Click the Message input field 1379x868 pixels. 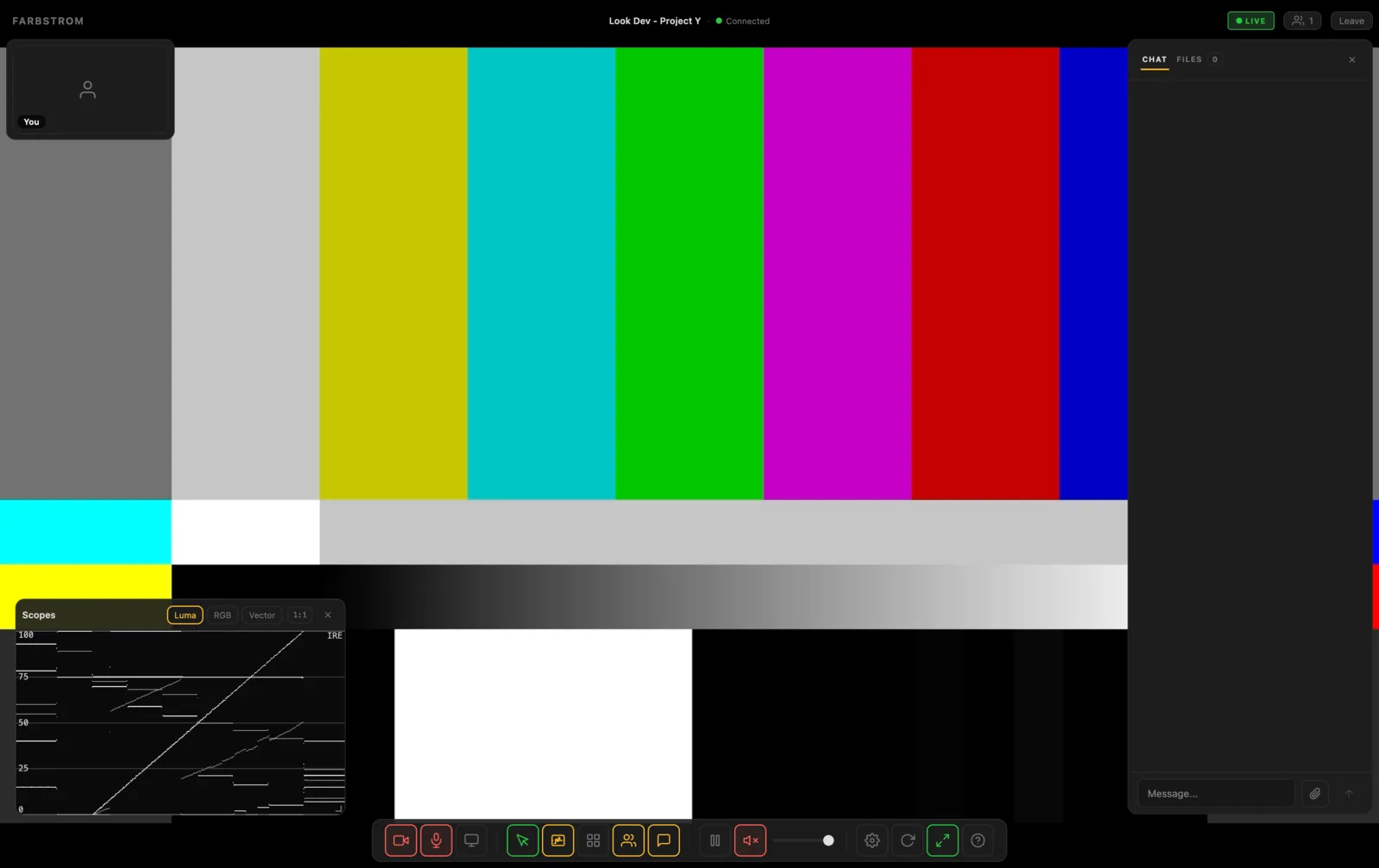coord(1216,794)
